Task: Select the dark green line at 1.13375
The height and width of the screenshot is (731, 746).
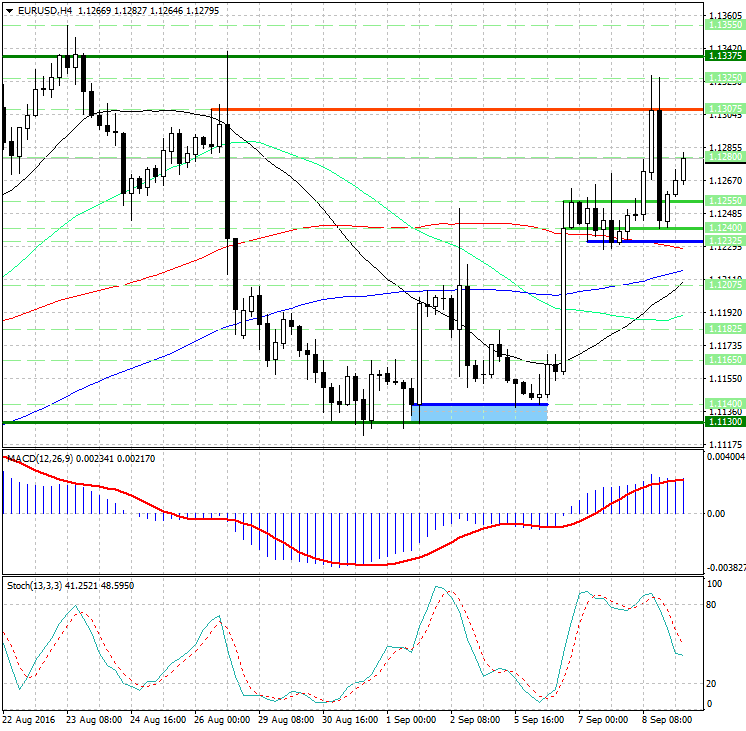Action: coord(353,57)
